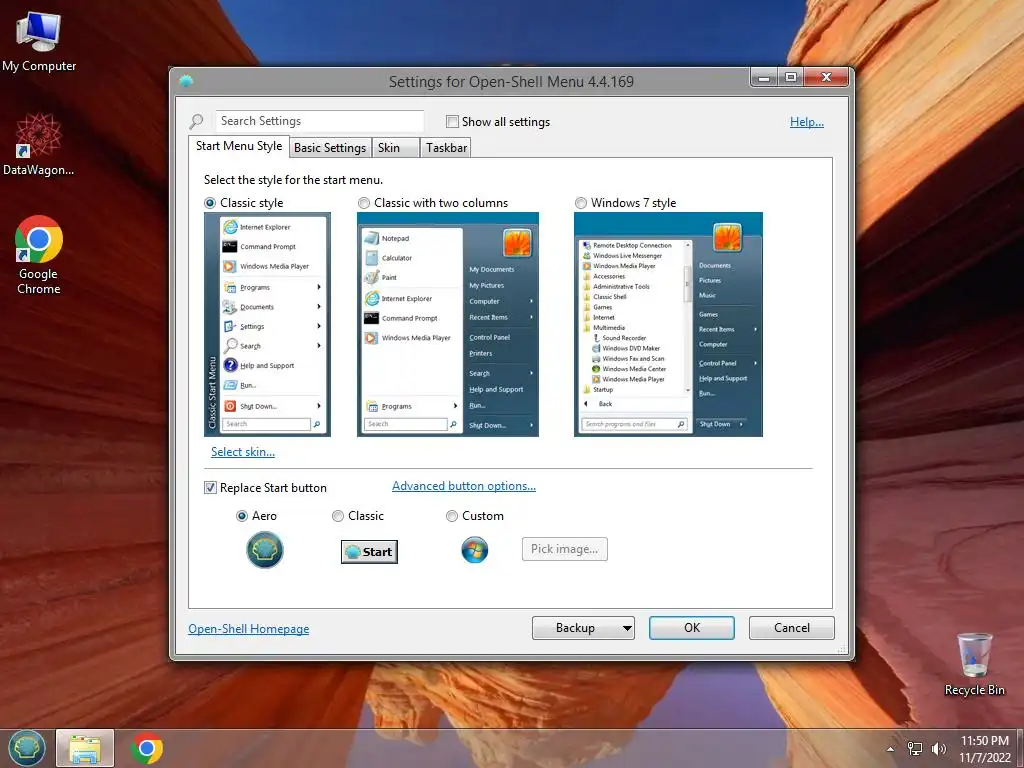Click the Classic style menu preview
1024x768 pixels.
tap(267, 325)
